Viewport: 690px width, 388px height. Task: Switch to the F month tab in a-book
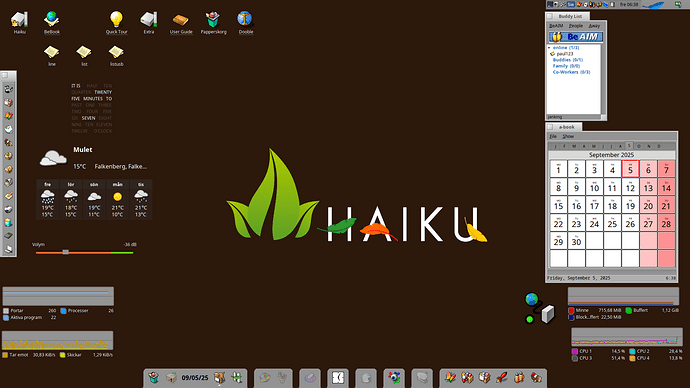[x=565, y=146]
